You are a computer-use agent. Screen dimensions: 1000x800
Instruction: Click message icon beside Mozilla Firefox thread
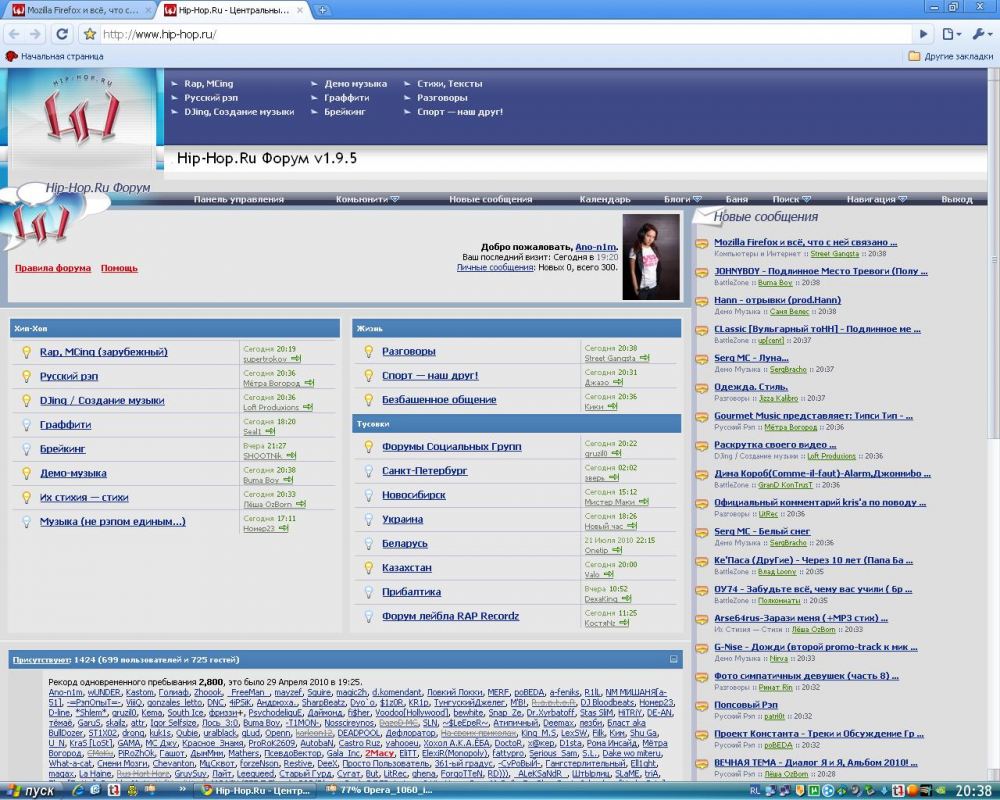pyautogui.click(x=702, y=244)
